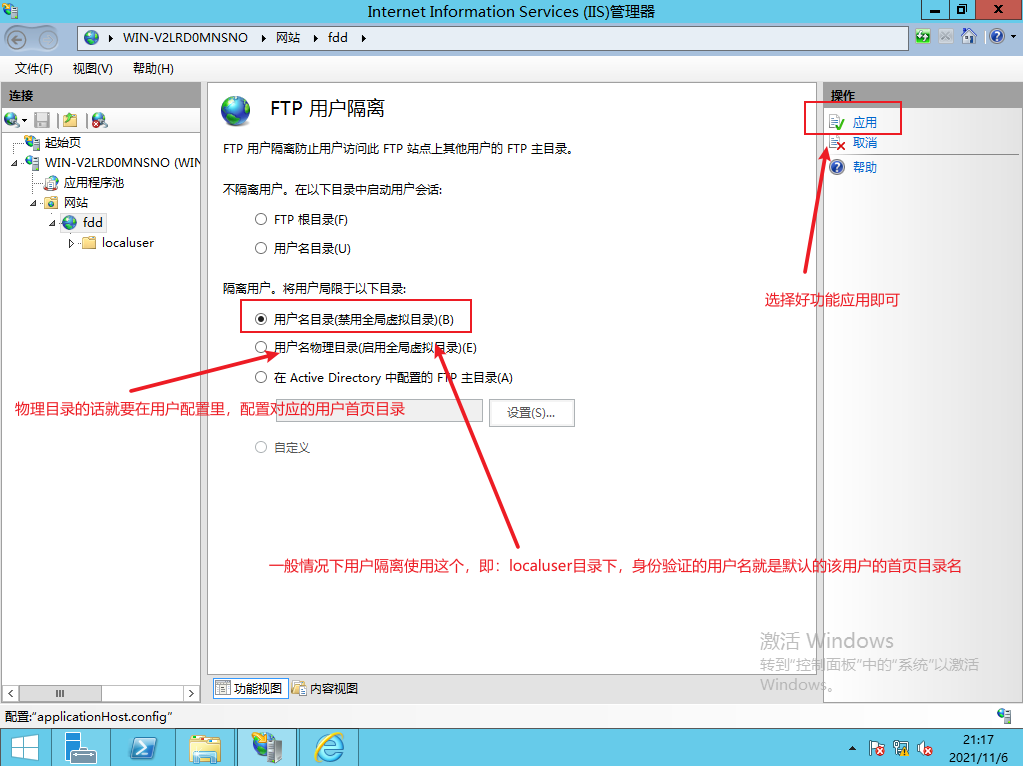Click the muted volume tray icon
1023x766 pixels.
(x=924, y=748)
